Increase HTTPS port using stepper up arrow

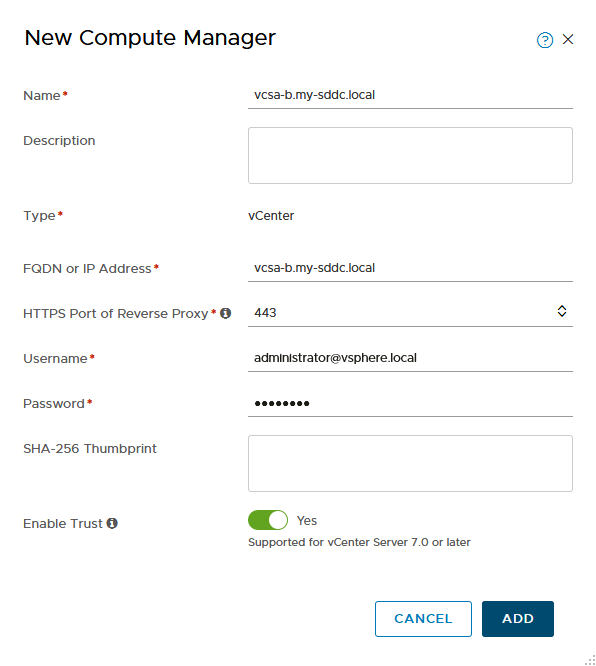[562, 307]
